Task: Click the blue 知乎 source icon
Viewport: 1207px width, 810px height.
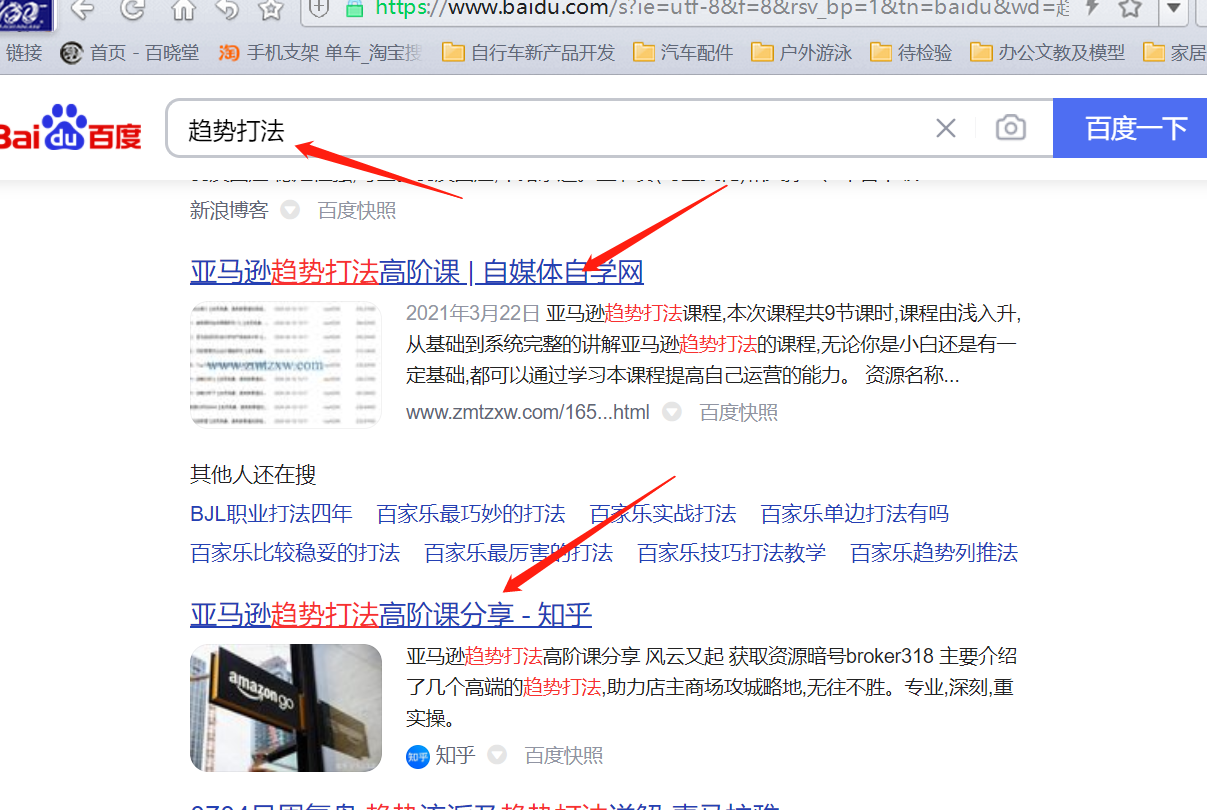Action: [417, 755]
